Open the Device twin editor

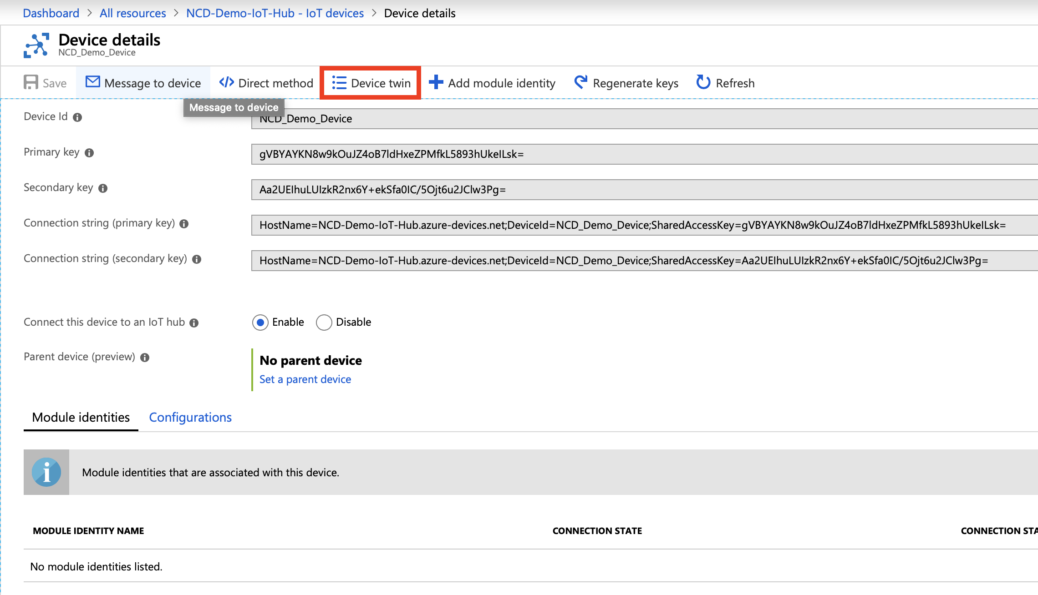point(369,82)
